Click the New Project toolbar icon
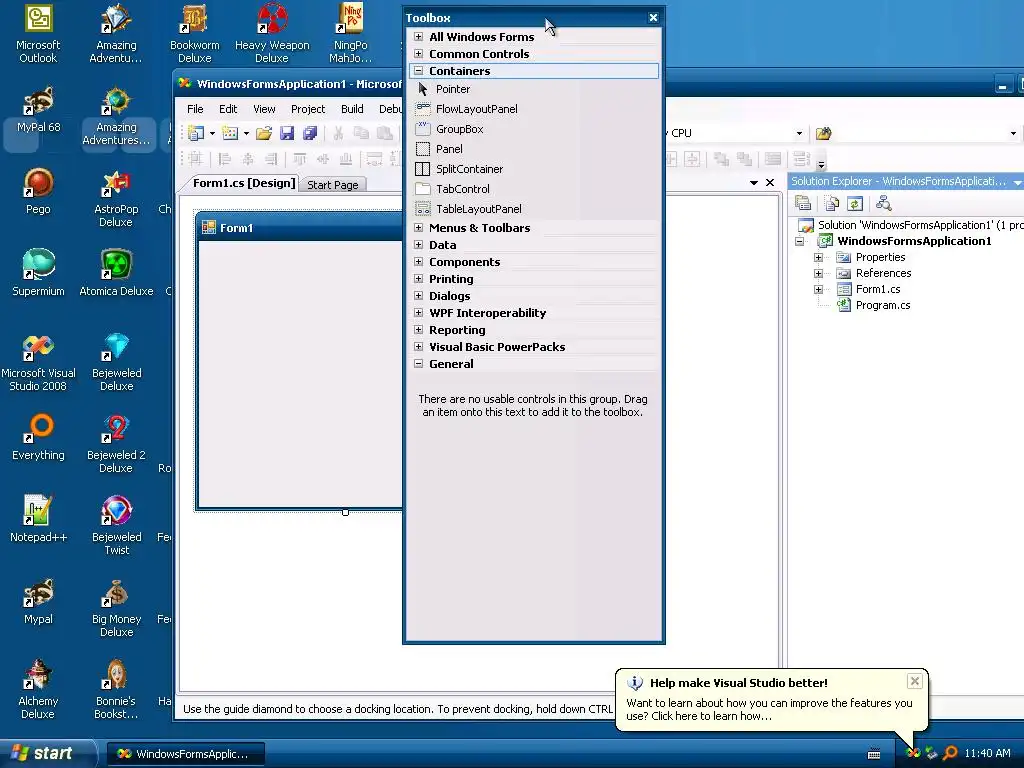This screenshot has width=1024, height=768. coord(196,133)
